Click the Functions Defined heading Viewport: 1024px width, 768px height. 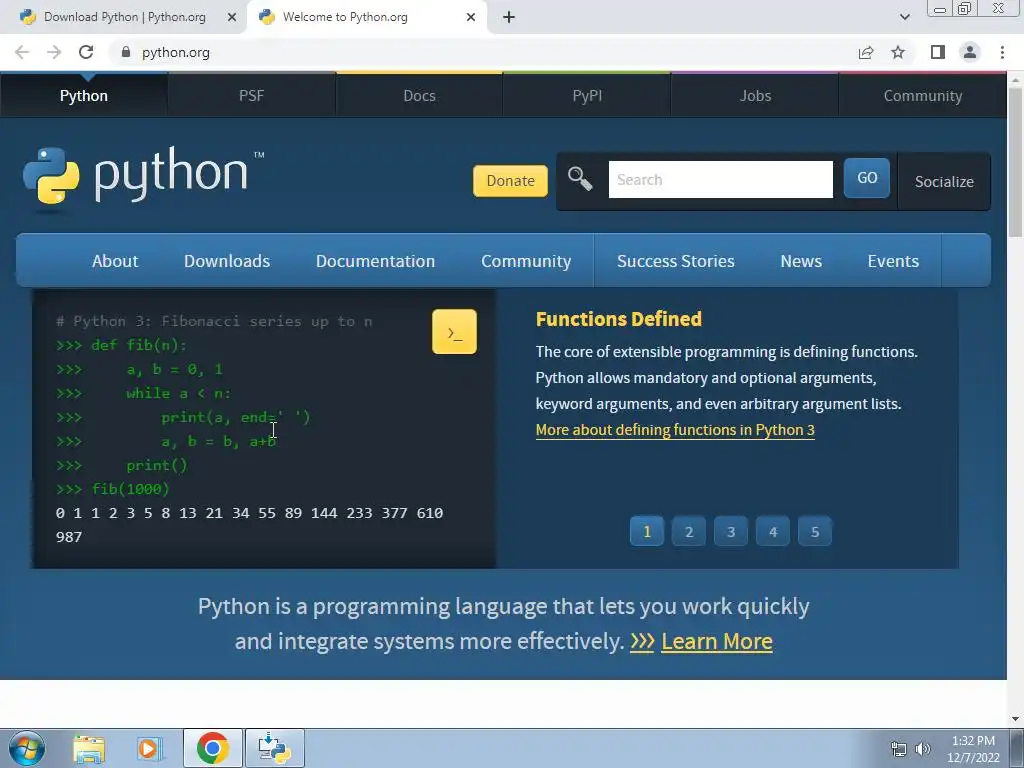(x=618, y=319)
